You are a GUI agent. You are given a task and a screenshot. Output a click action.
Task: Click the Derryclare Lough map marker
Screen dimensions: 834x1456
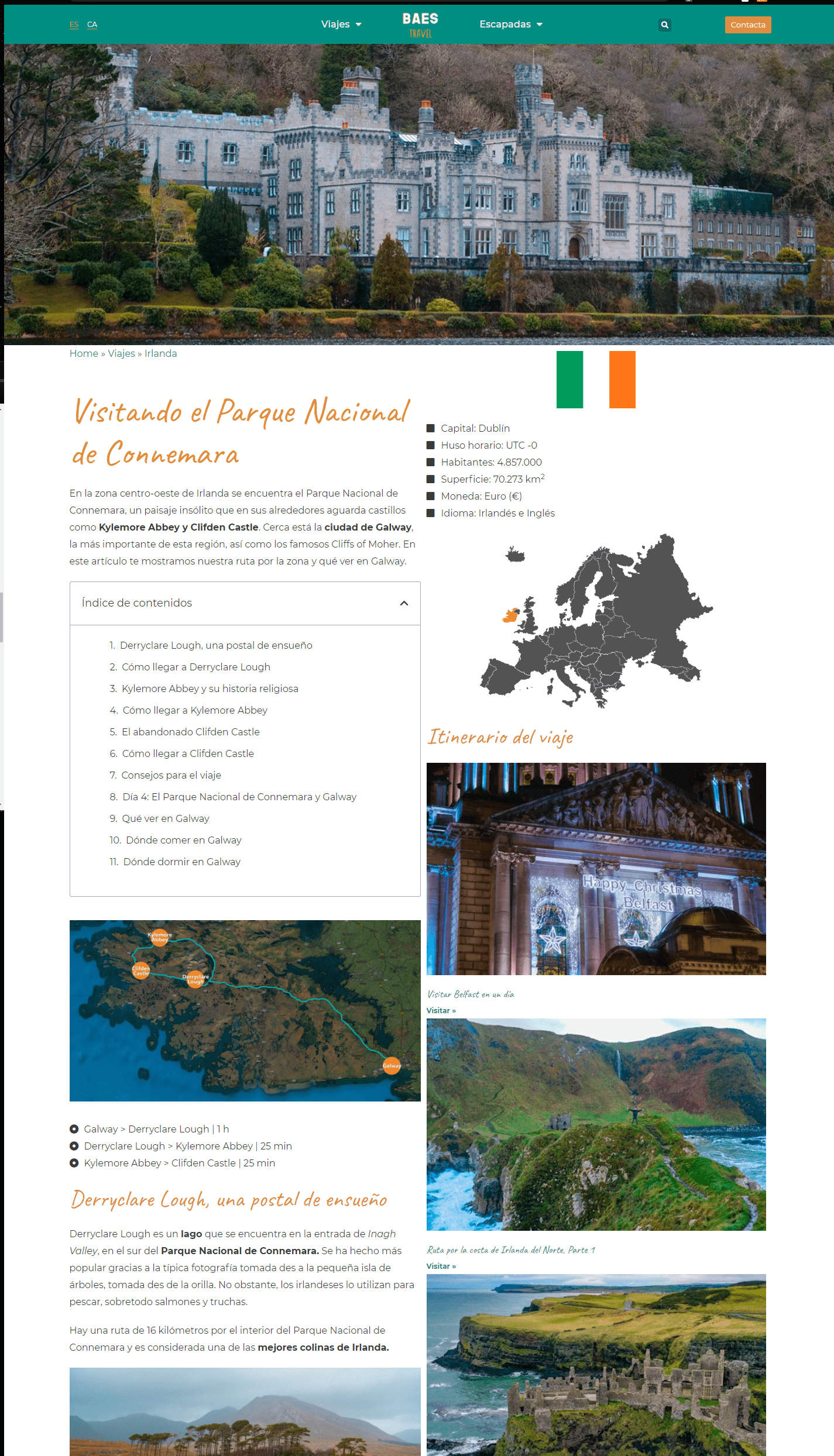[x=195, y=979]
